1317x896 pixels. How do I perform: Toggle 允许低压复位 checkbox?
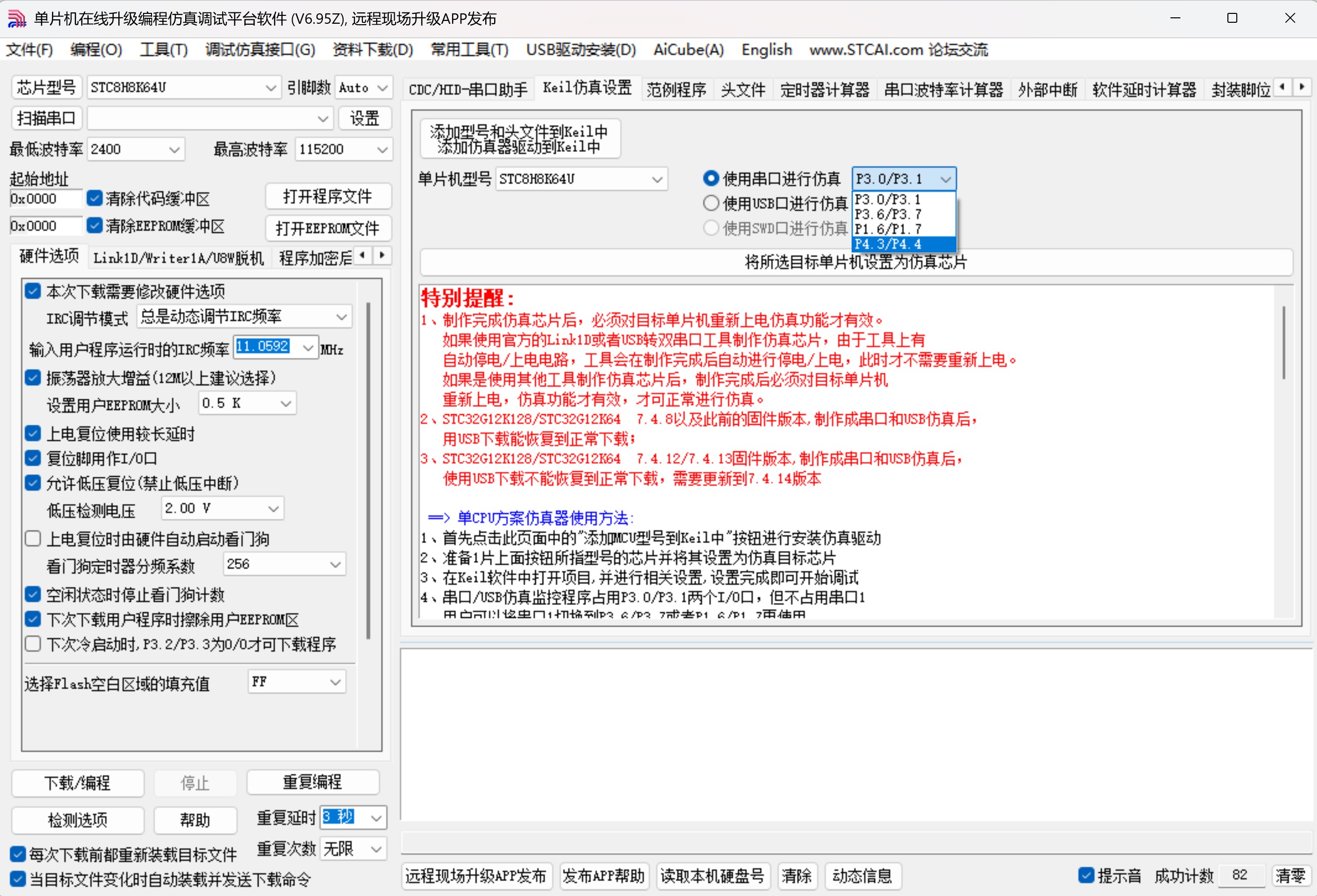[33, 483]
